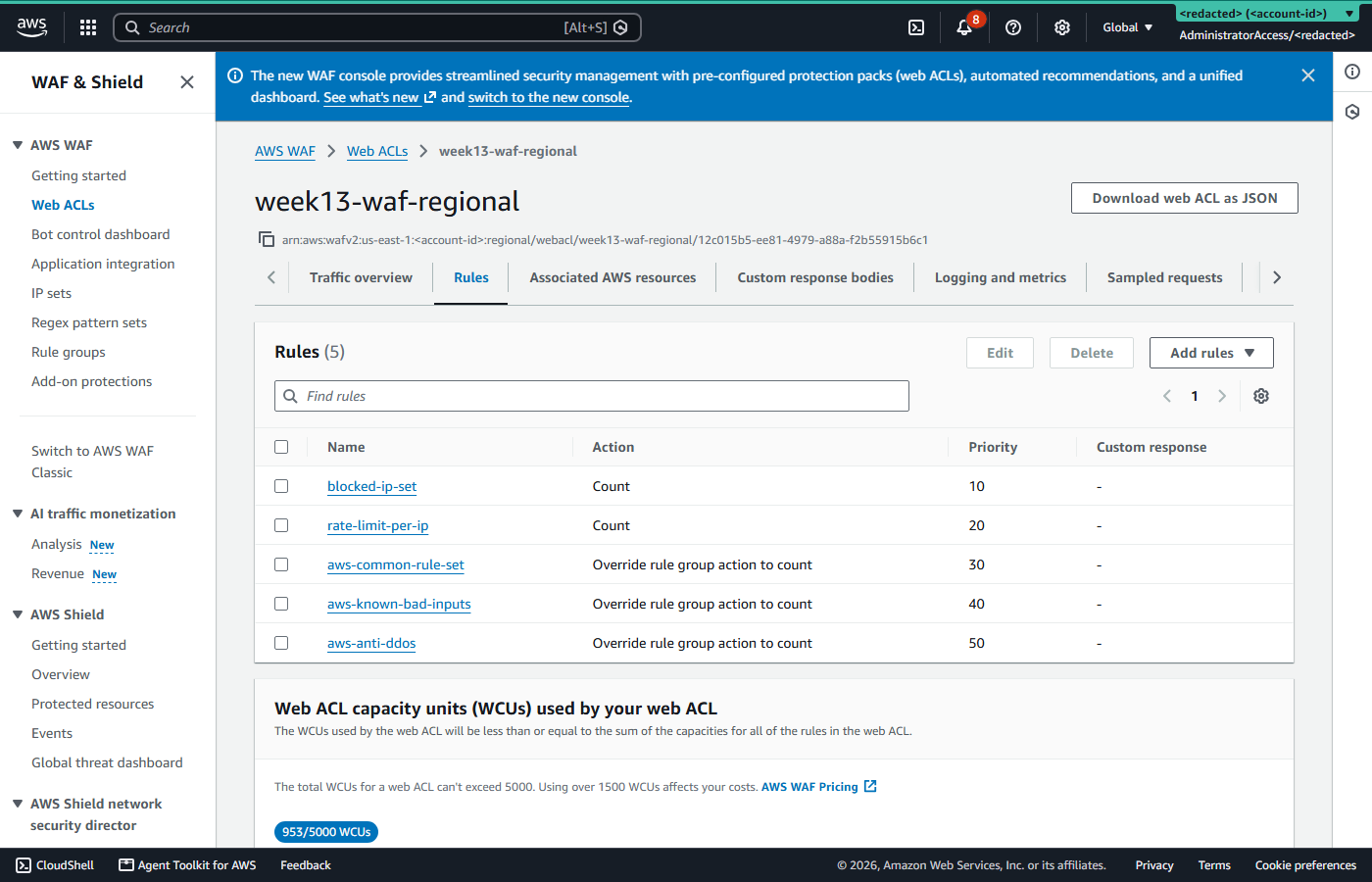Select the Rules tab

(471, 277)
